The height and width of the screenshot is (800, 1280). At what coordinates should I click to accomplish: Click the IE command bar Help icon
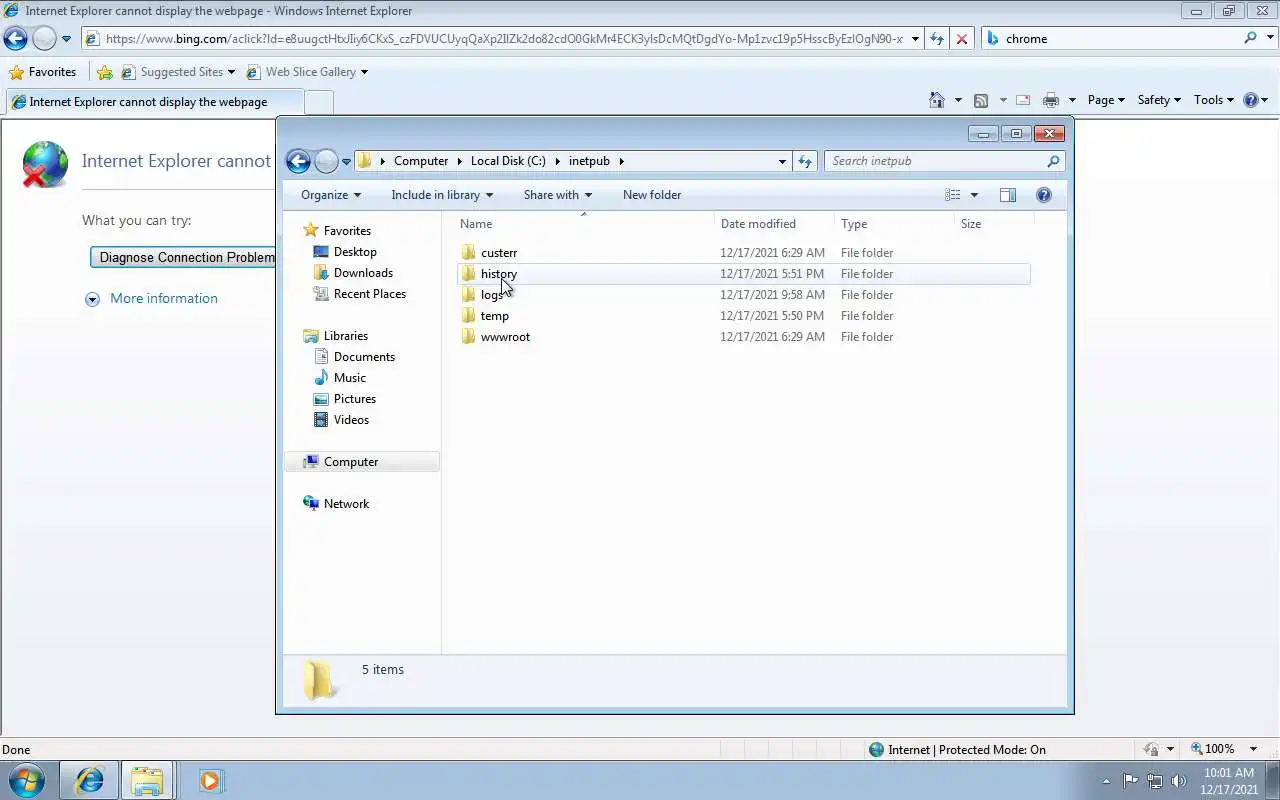click(1250, 100)
